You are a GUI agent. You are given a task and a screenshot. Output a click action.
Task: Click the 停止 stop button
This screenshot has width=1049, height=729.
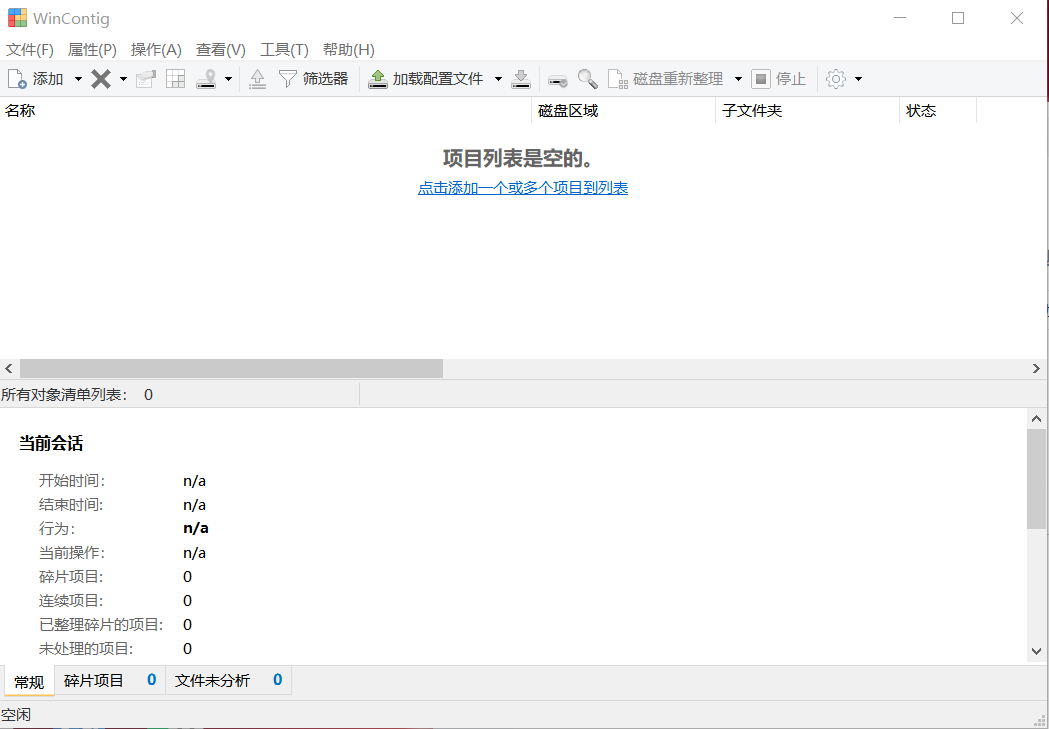click(779, 79)
